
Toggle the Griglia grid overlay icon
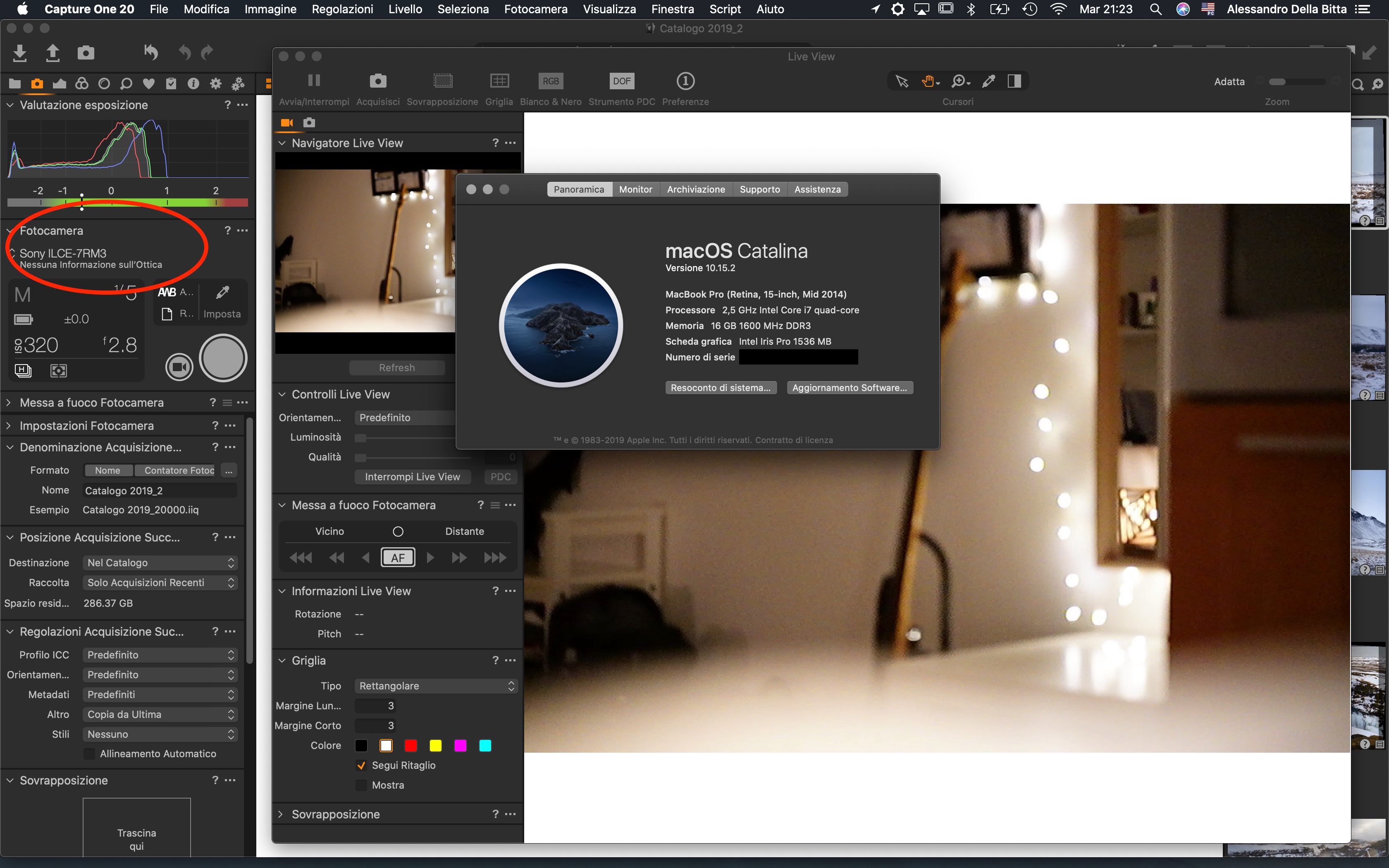pos(499,81)
